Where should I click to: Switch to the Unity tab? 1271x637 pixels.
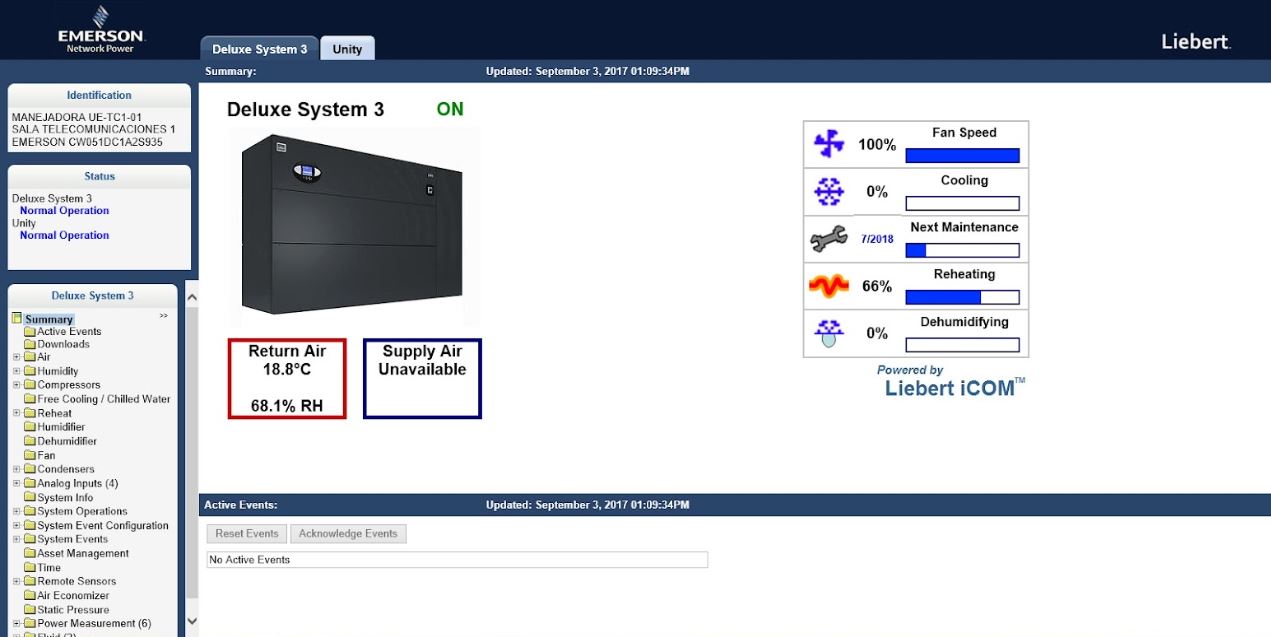(x=347, y=49)
